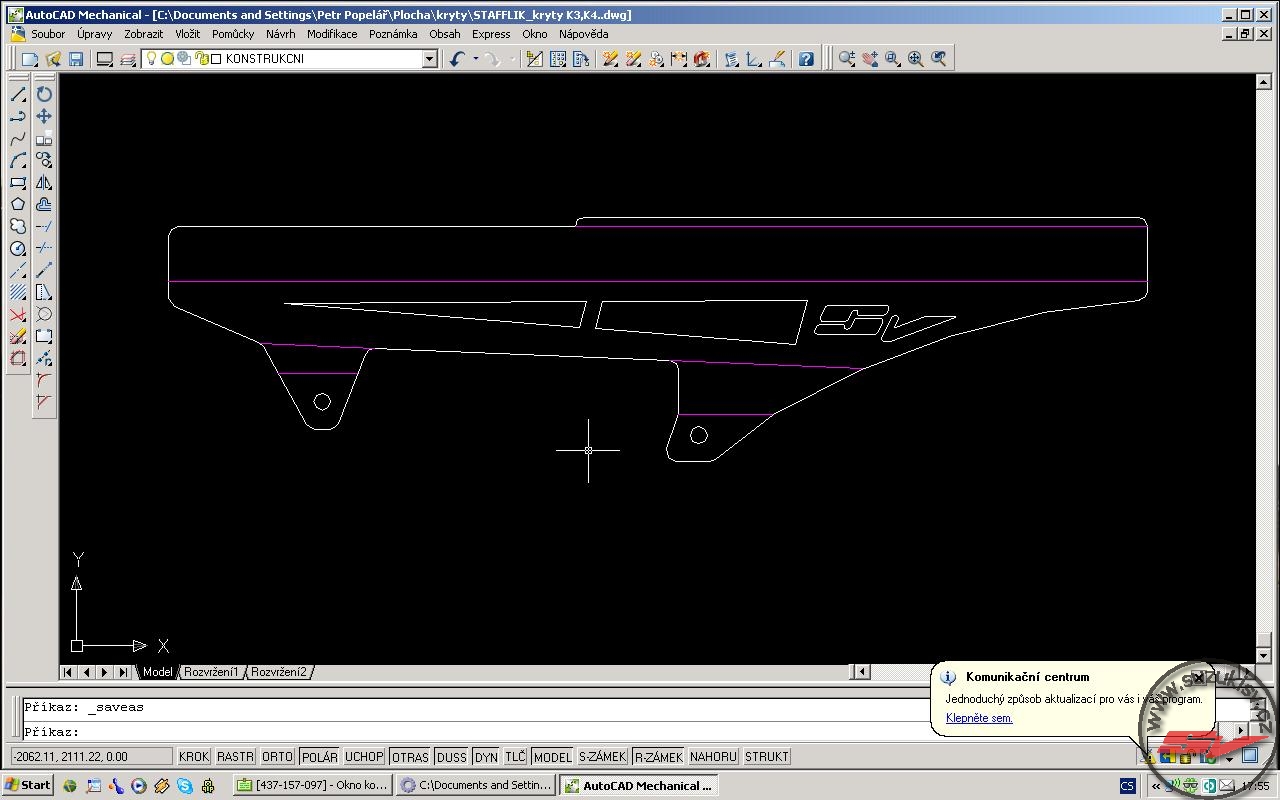1280x800 pixels.
Task: Activate the Hatch fill tool
Action: pos(18,292)
